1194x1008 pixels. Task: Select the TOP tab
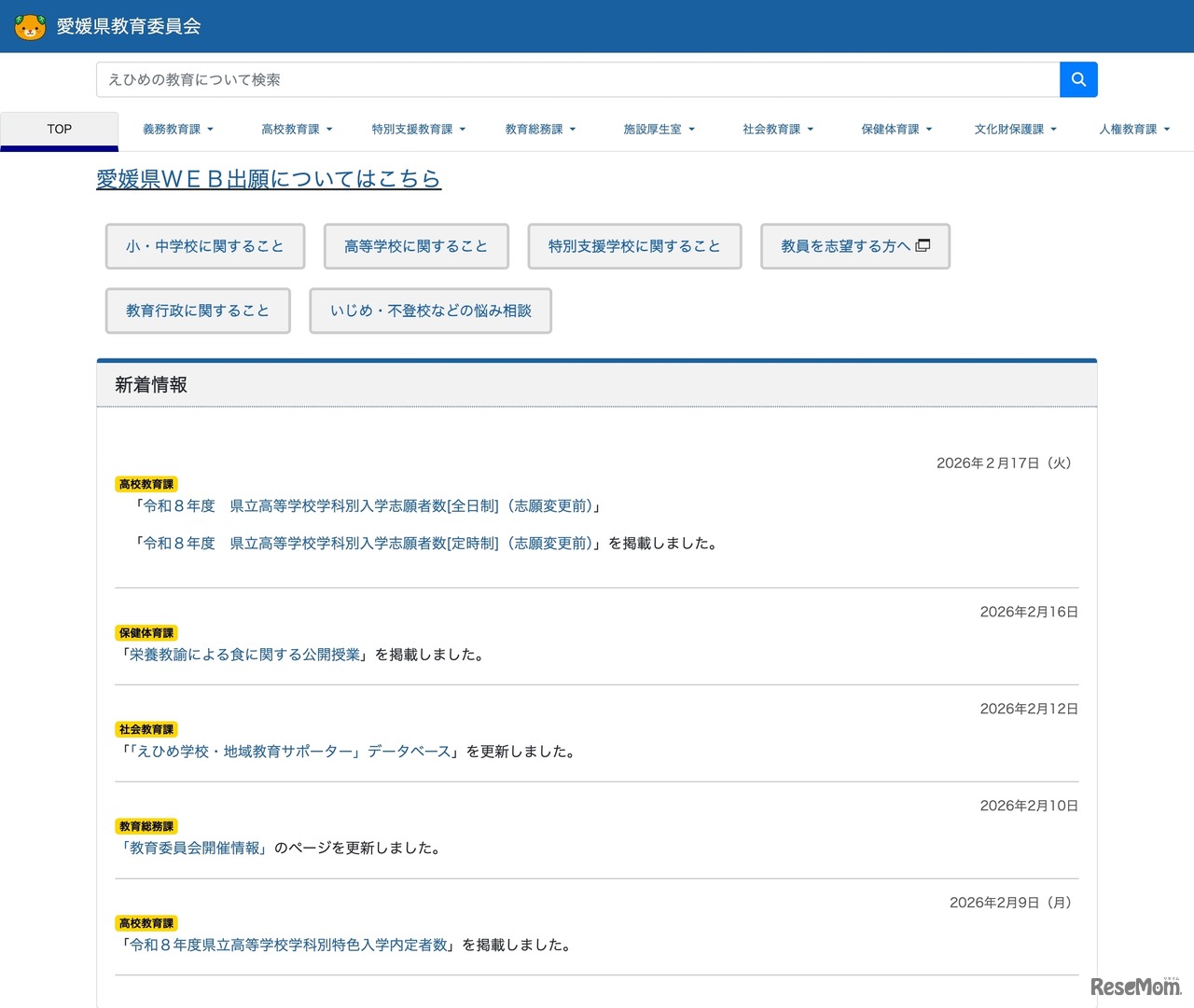tap(59, 130)
